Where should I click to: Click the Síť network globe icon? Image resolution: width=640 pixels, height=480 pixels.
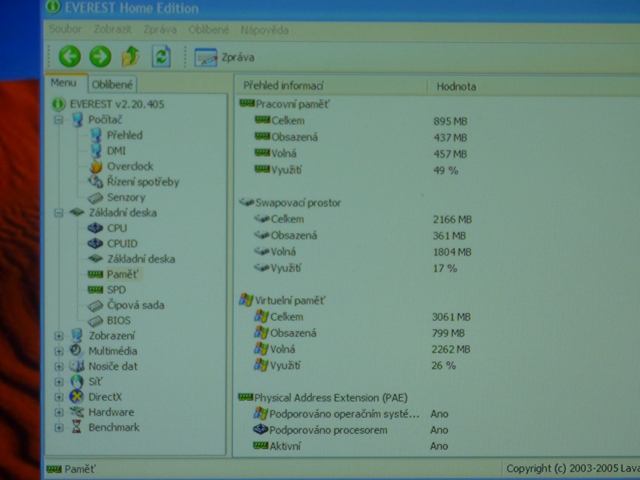[77, 382]
